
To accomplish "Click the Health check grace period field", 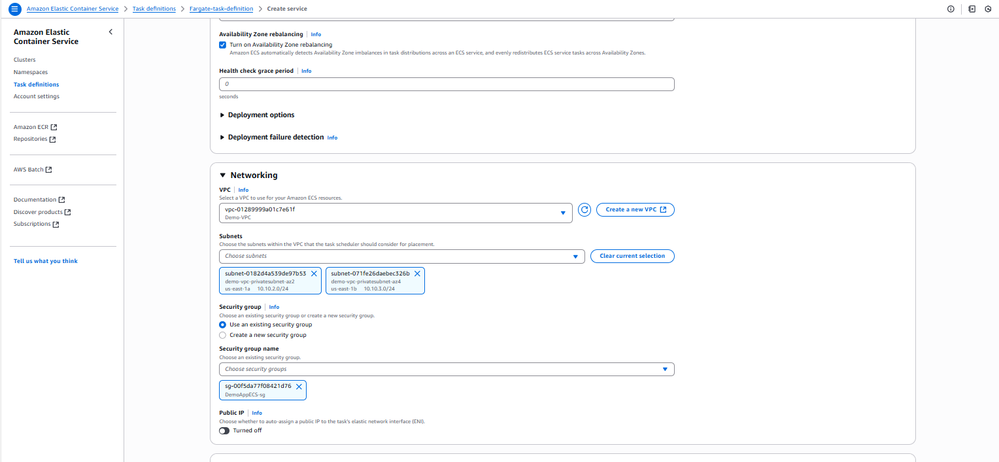I will click(446, 84).
